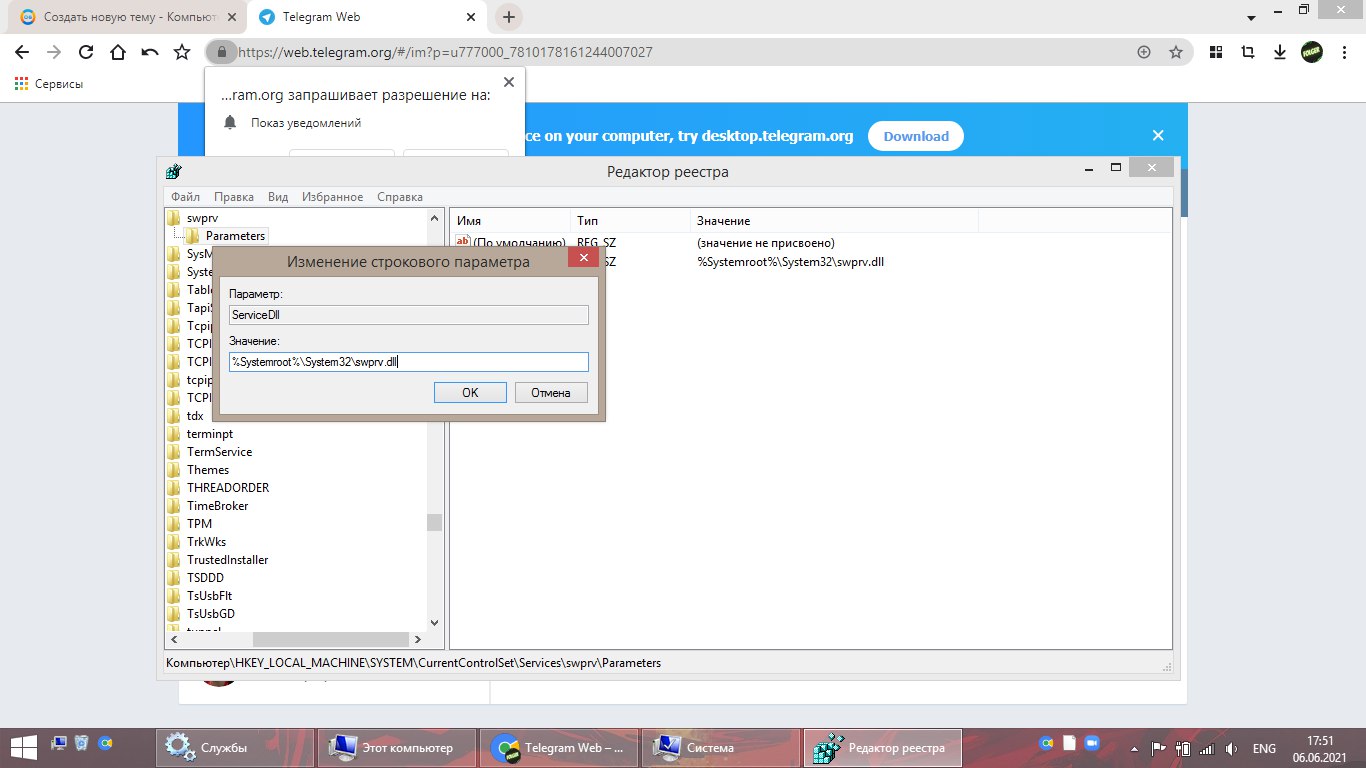This screenshot has width=1366, height=768.
Task: Open the Файл menu in Registry Editor
Action: (185, 197)
